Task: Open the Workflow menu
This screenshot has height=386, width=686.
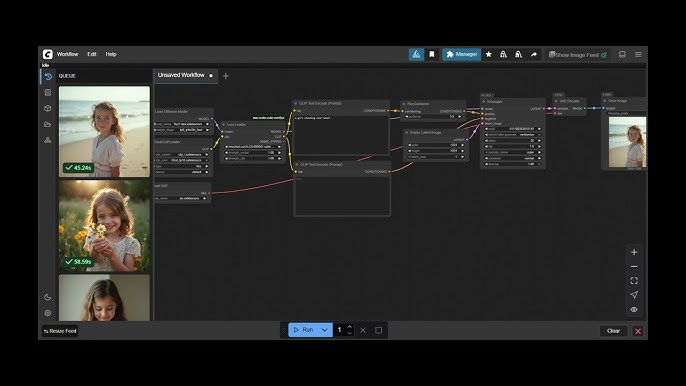Action: (67, 54)
